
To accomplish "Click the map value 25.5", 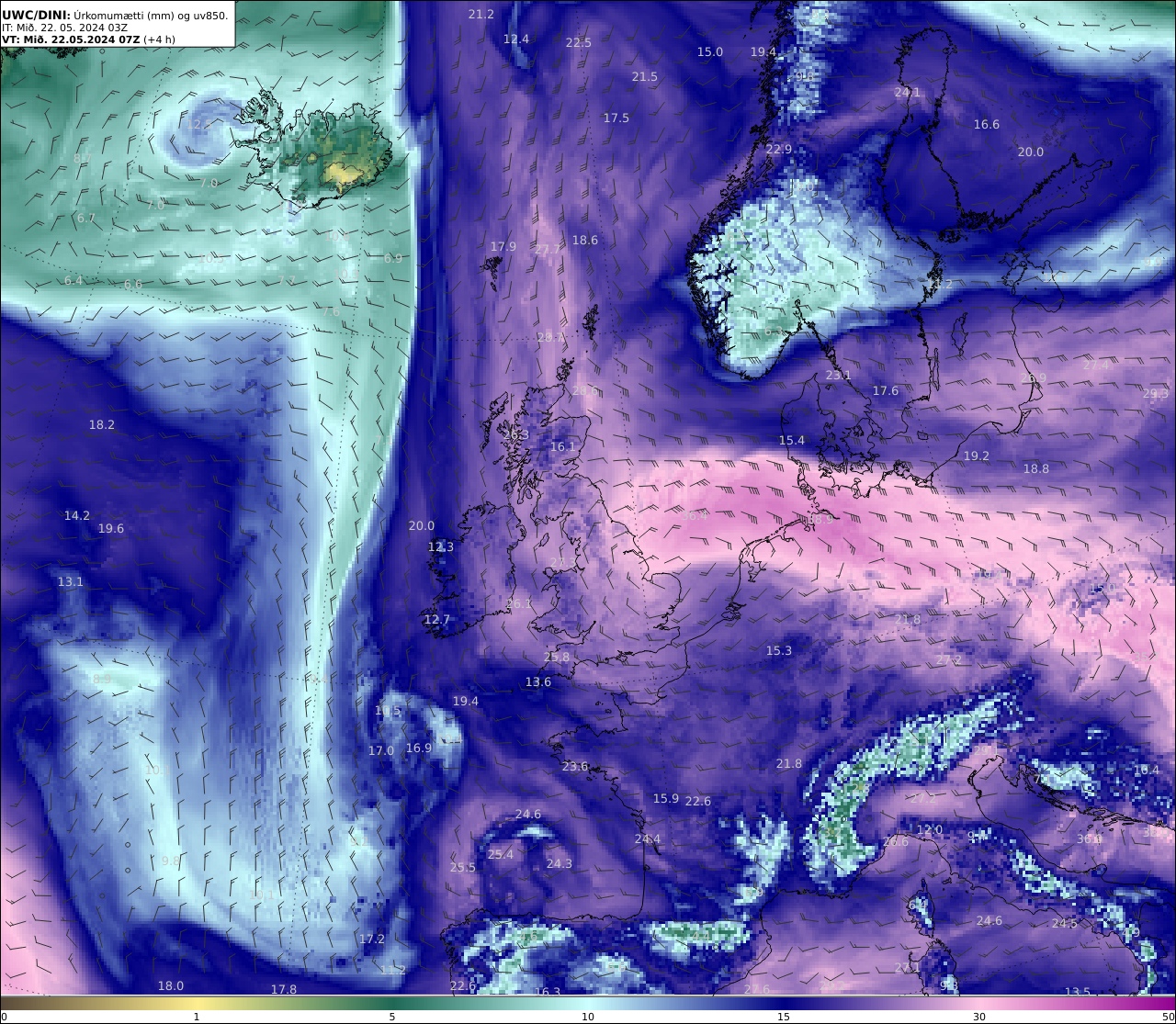I will point(463,867).
